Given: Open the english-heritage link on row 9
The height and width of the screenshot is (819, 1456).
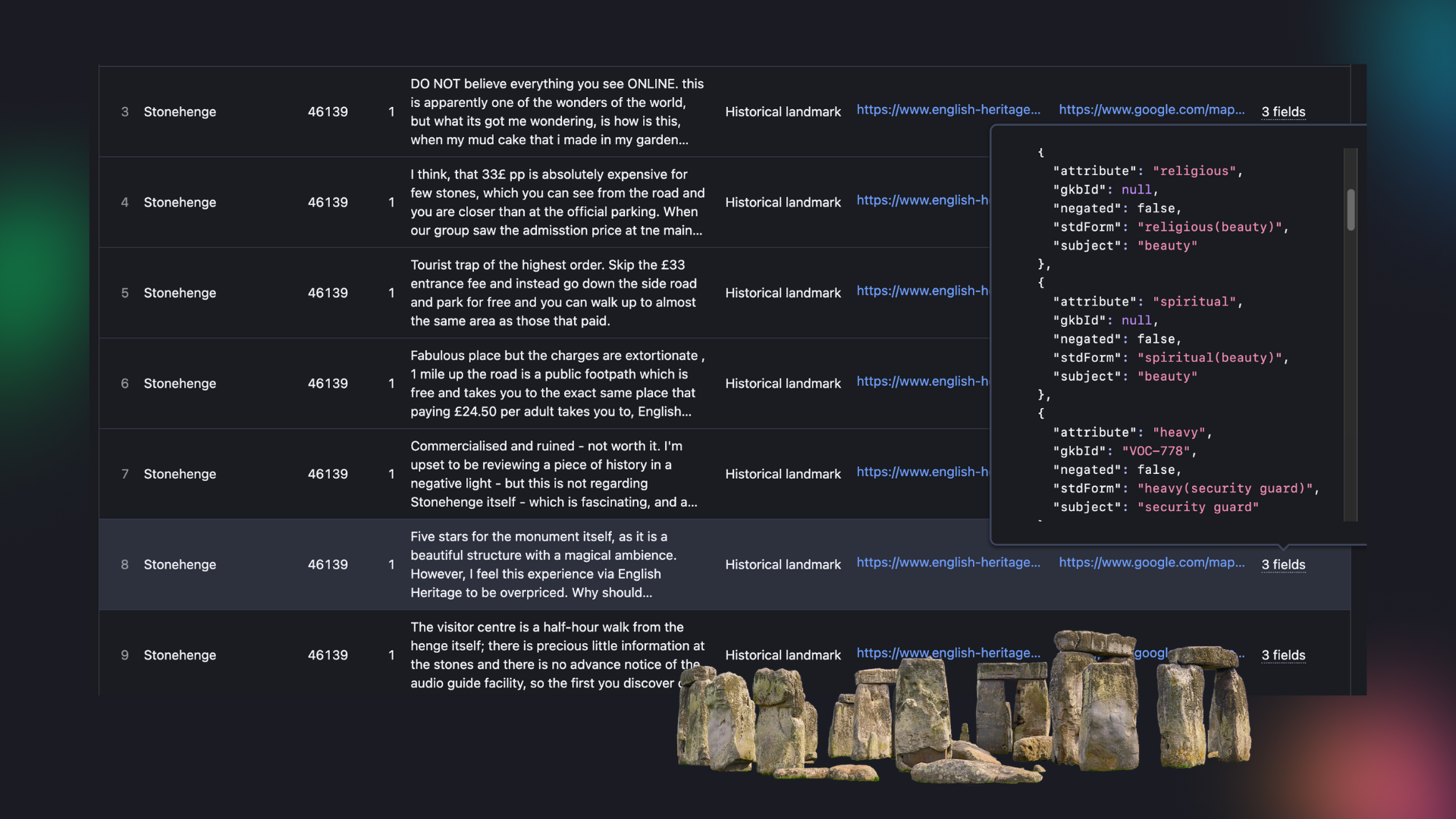Looking at the screenshot, I should point(949,653).
